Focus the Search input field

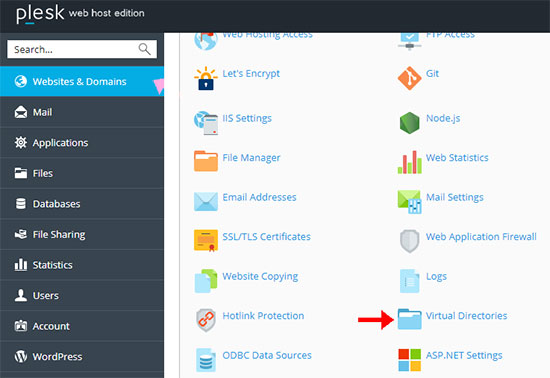pos(82,49)
